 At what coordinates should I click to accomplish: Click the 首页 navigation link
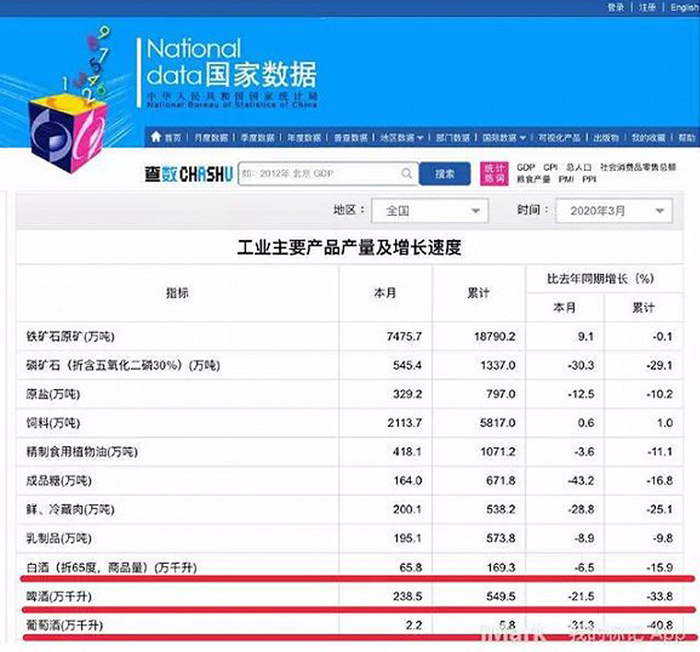[x=173, y=138]
